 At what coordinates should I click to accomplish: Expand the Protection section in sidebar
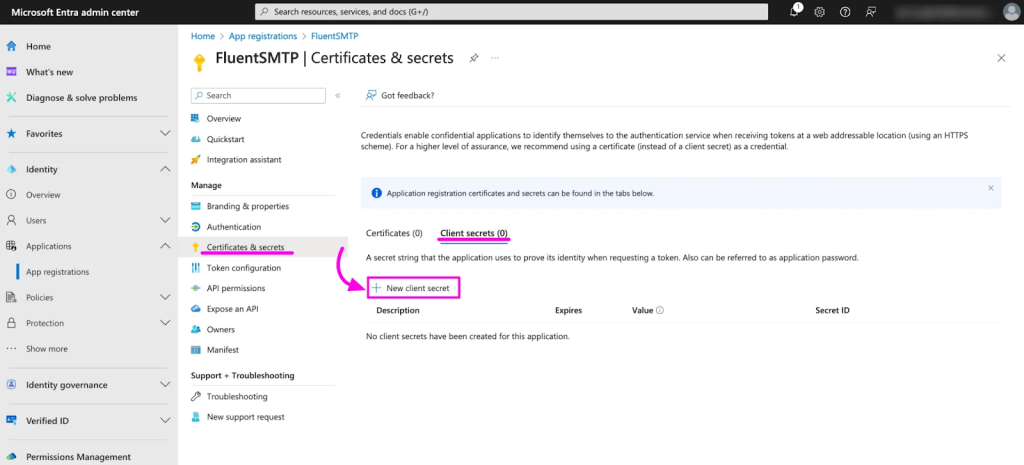tap(165, 323)
